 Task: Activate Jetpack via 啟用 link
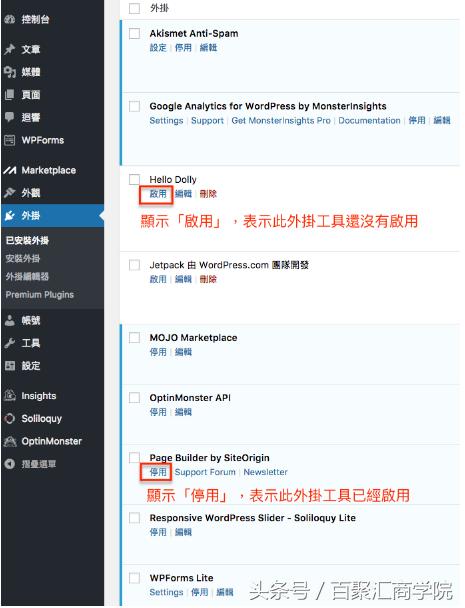pos(158,279)
